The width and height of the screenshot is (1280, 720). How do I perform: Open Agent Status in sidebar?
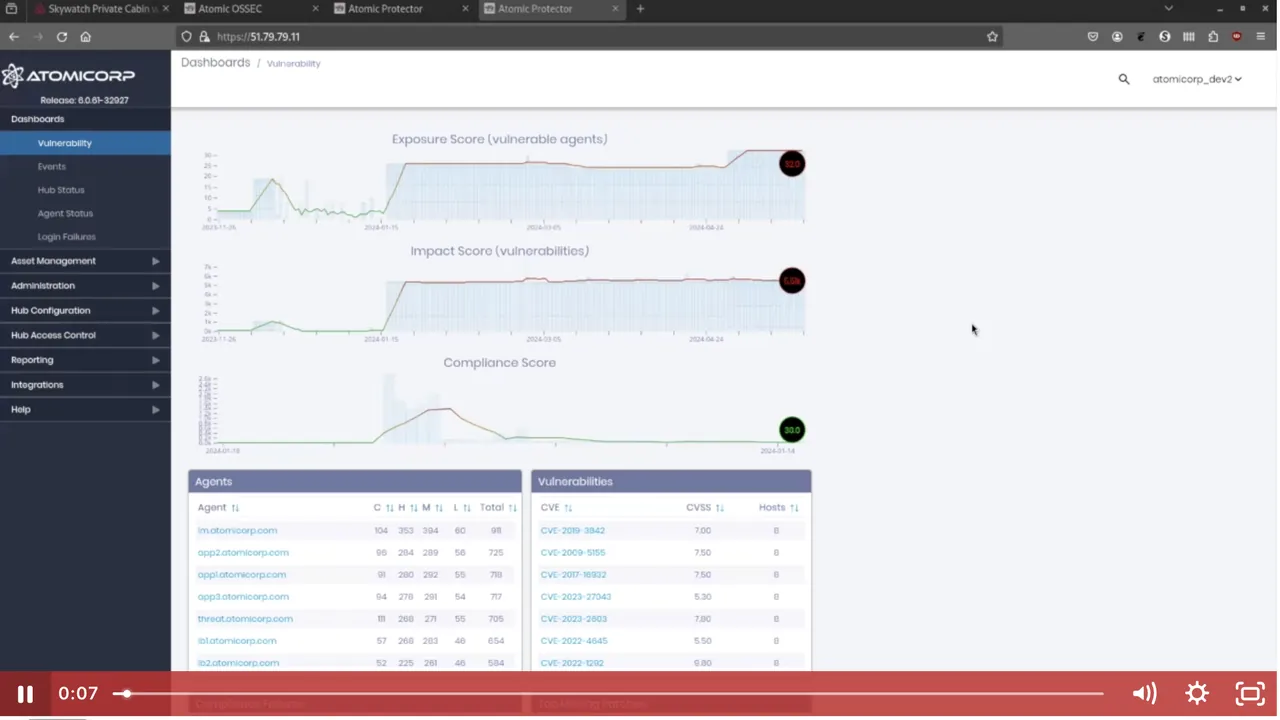pos(65,213)
